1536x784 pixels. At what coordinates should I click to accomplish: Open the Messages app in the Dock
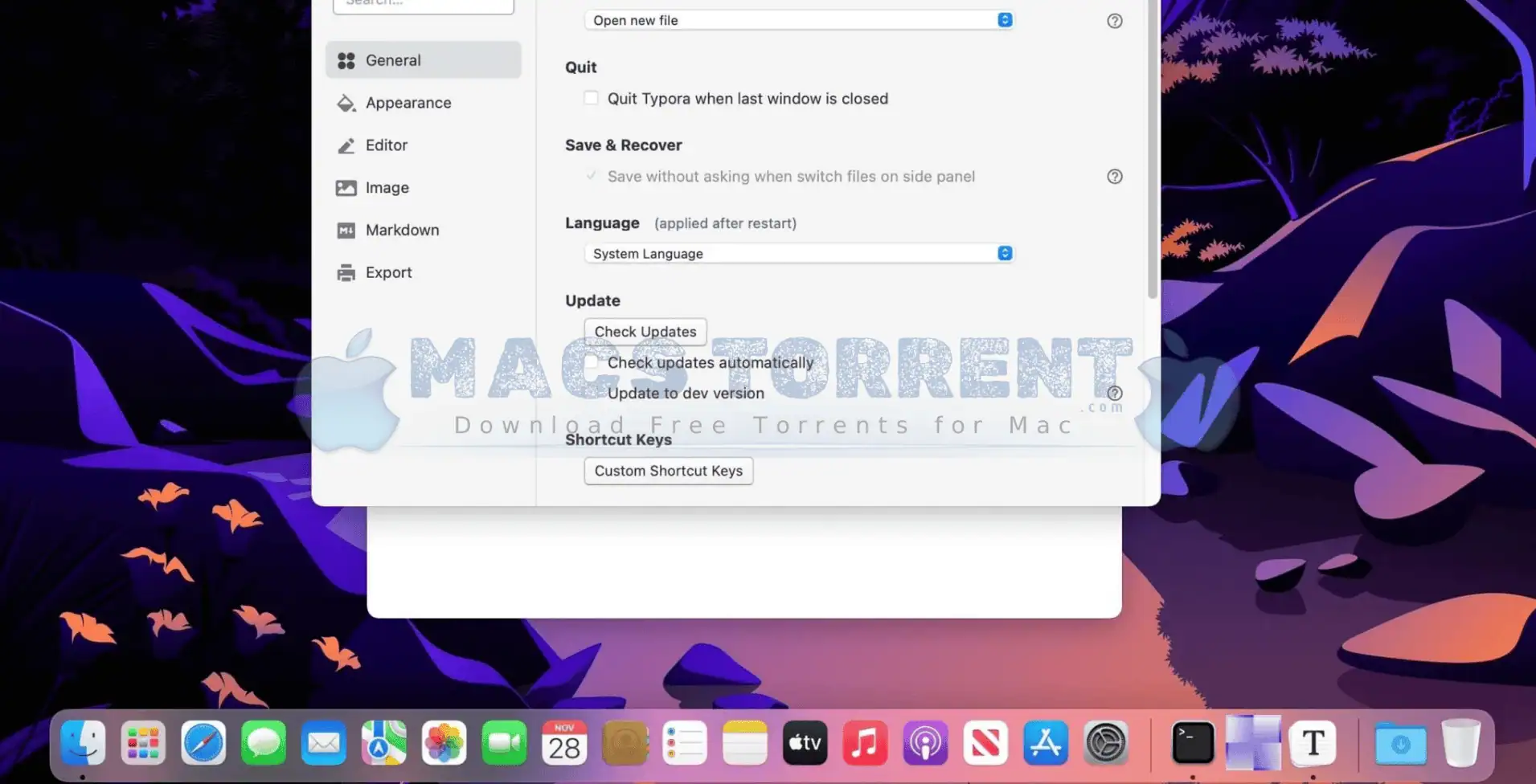pyautogui.click(x=264, y=742)
